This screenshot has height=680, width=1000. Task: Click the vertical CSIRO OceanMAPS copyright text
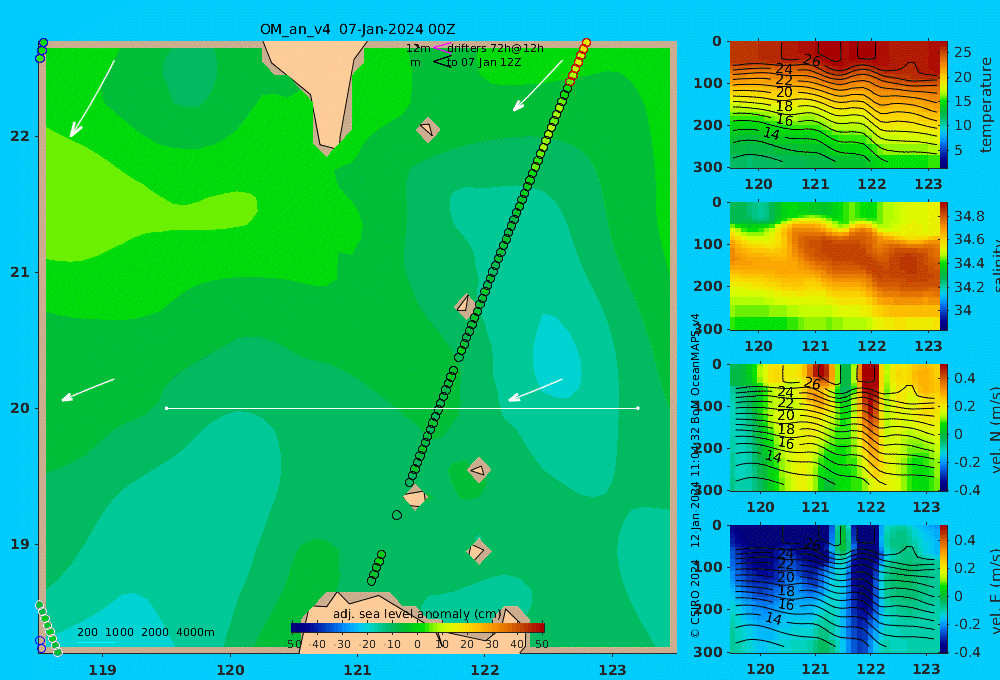pos(695,475)
